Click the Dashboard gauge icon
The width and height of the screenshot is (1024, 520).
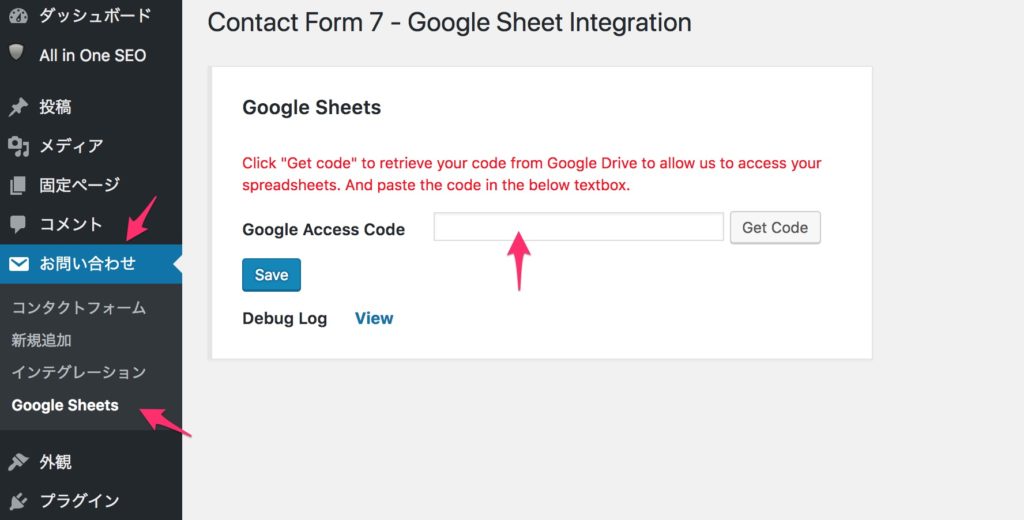(x=18, y=16)
